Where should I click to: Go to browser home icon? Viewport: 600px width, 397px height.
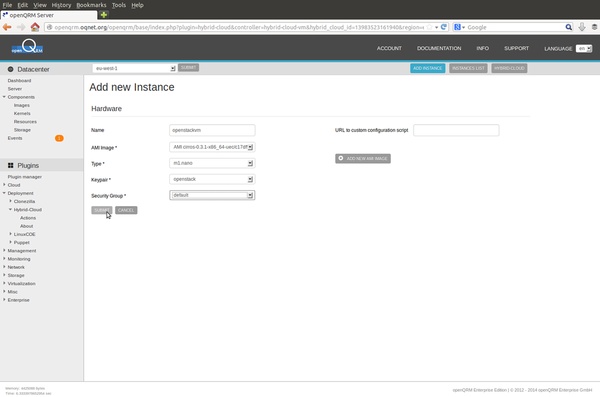coord(35,27)
